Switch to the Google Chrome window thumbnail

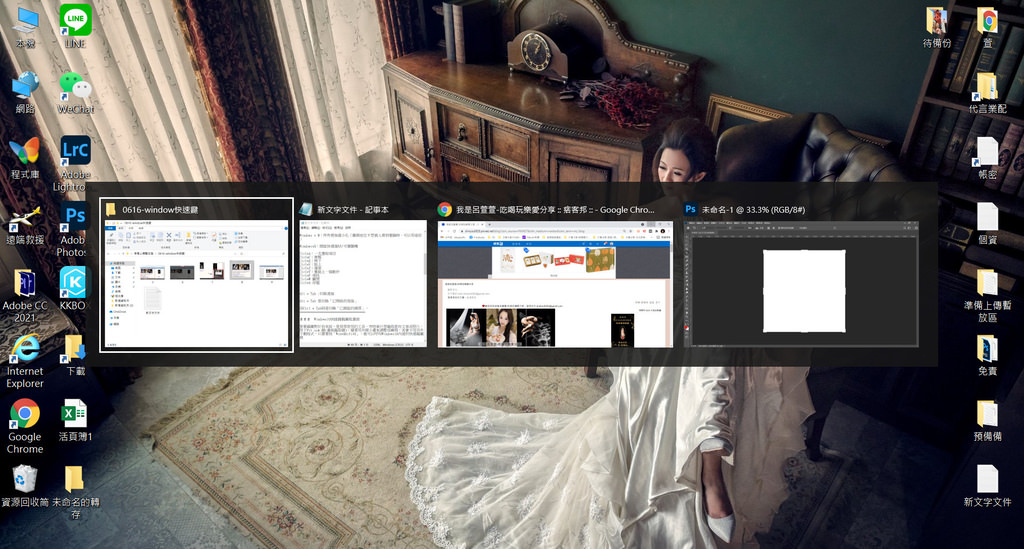click(555, 283)
